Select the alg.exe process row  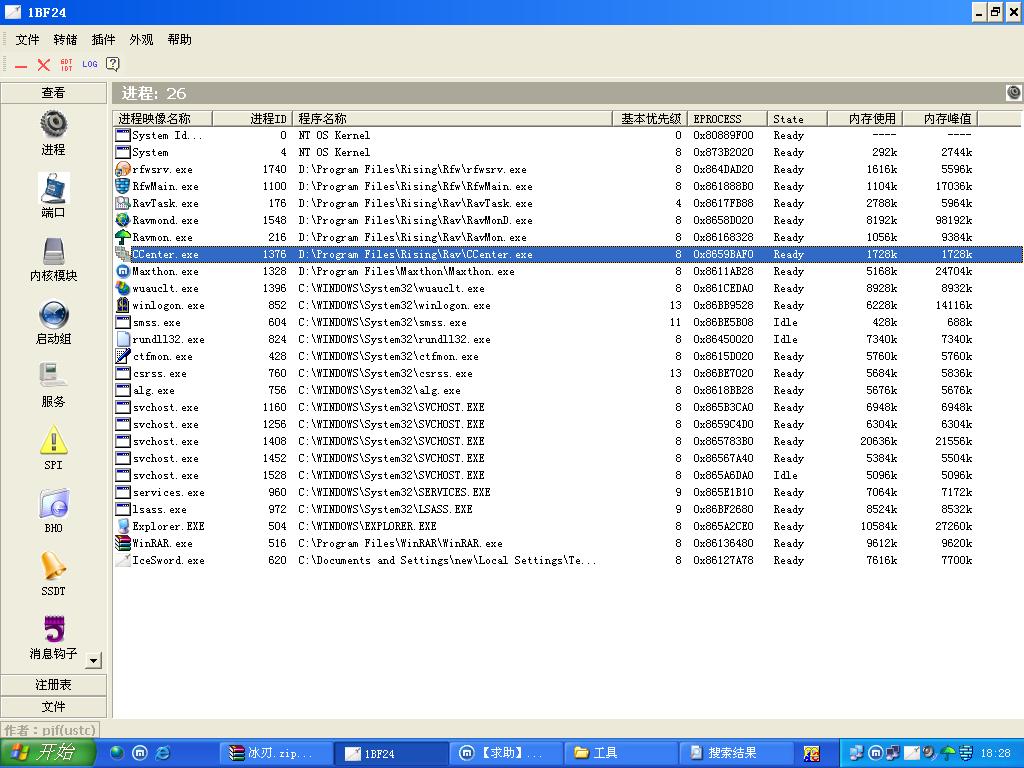click(568, 390)
